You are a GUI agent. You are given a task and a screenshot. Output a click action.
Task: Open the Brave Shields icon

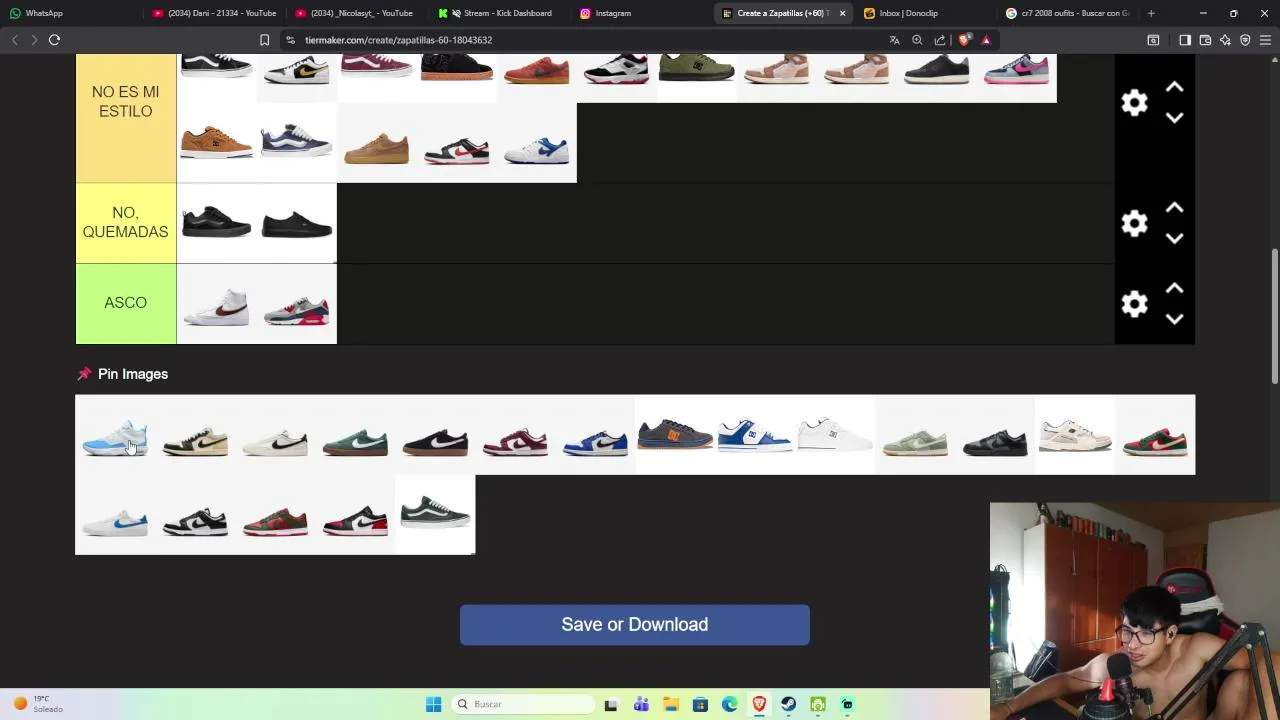pyautogui.click(x=963, y=40)
